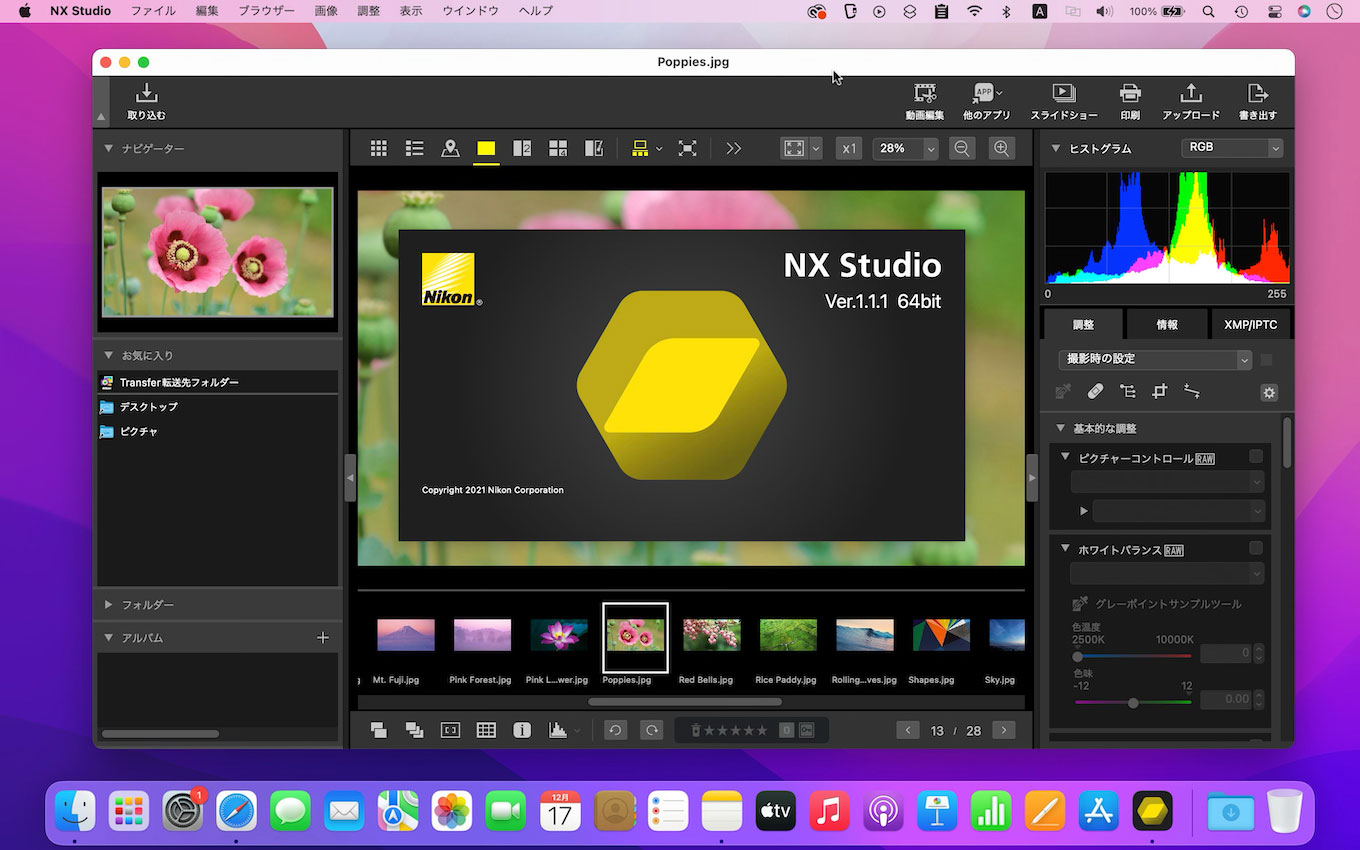Switch to thumbnail list view
Viewport: 1360px width, 850px height.
click(x=414, y=148)
